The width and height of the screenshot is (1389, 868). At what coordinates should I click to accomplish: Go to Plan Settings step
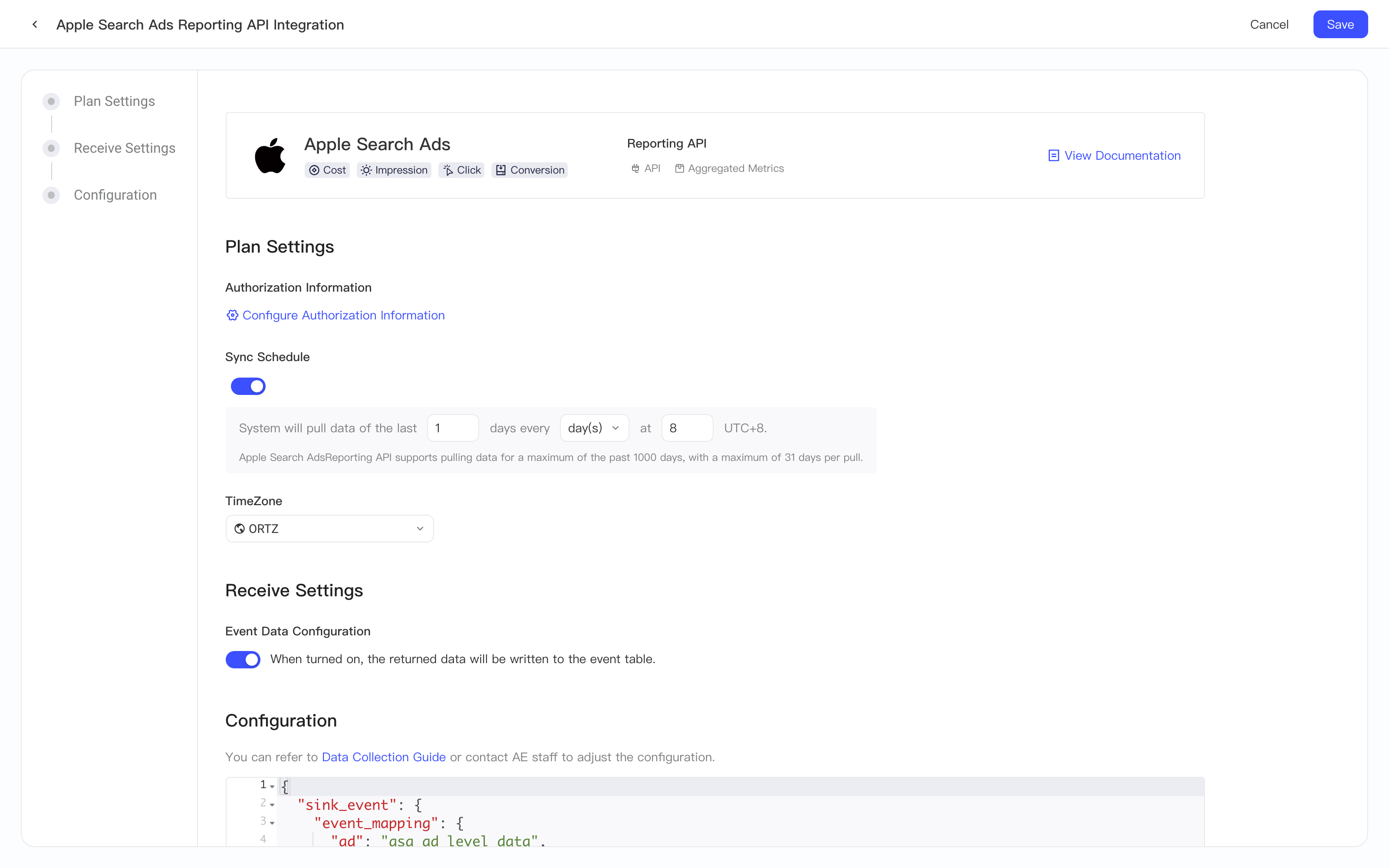click(114, 101)
